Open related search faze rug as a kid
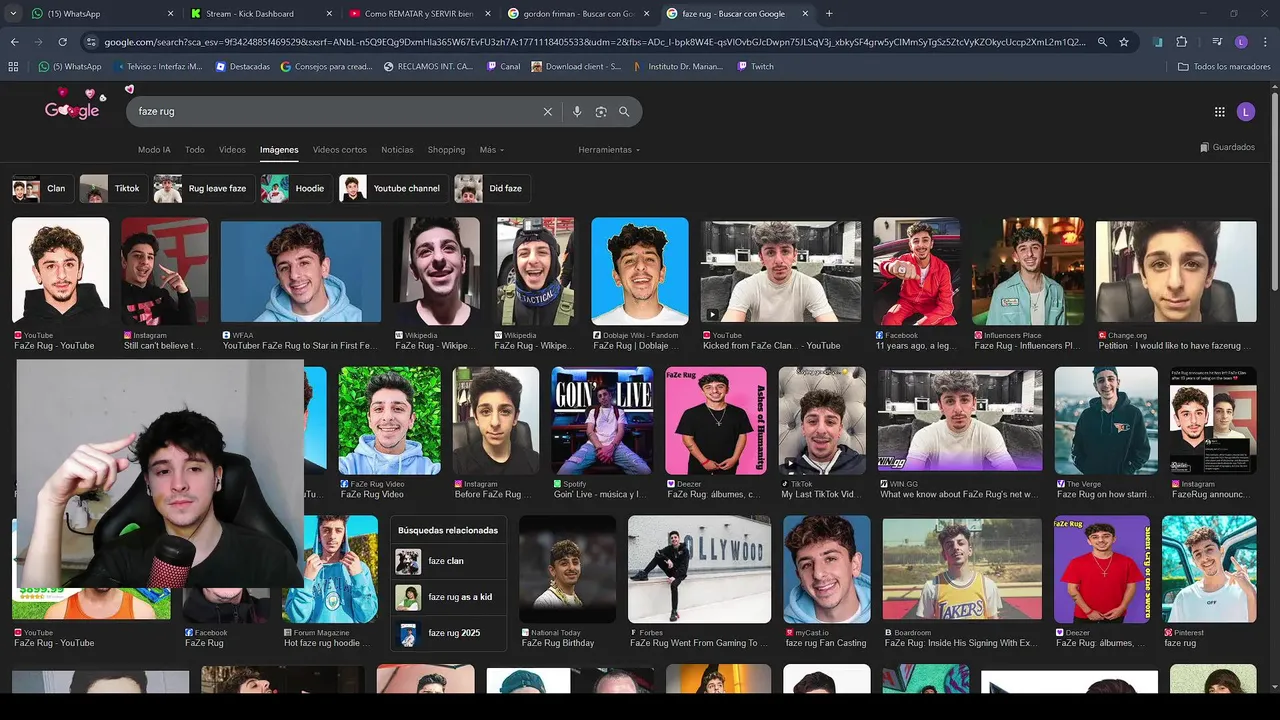Screen dimensions: 1280x720 point(448,597)
